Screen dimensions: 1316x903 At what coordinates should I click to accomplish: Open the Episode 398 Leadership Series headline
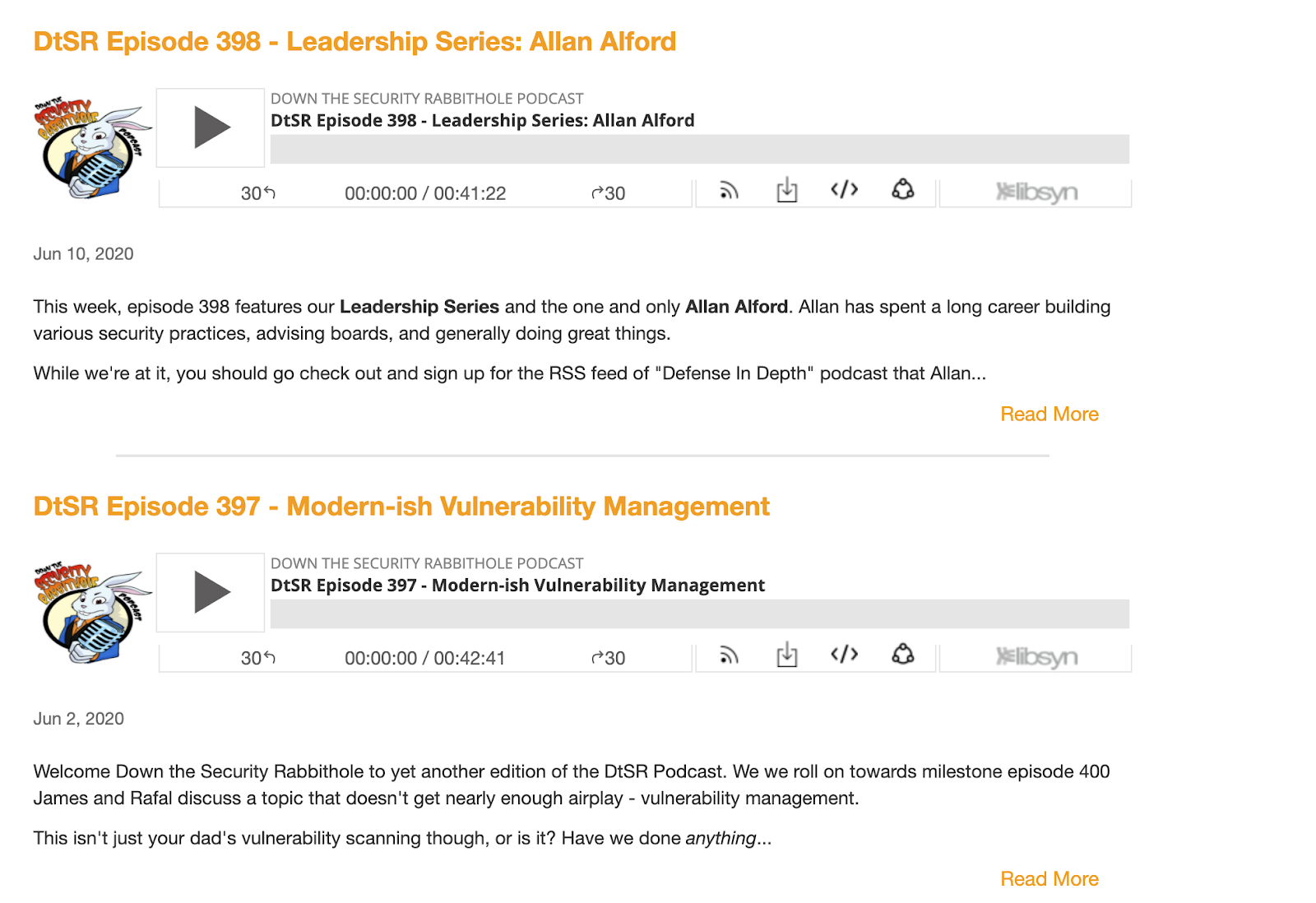[354, 42]
